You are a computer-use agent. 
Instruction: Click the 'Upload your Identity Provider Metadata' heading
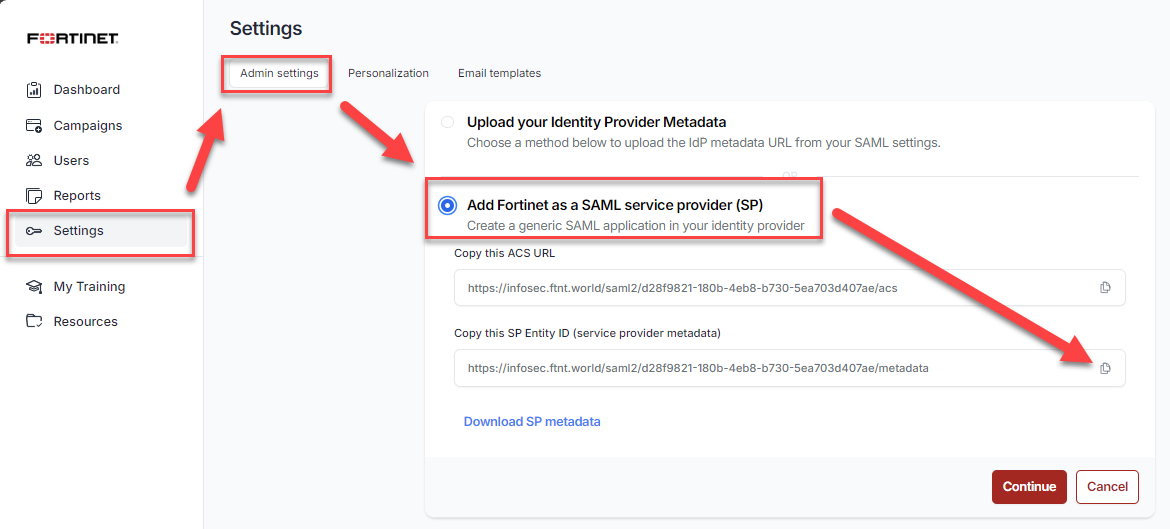pyautogui.click(x=596, y=122)
